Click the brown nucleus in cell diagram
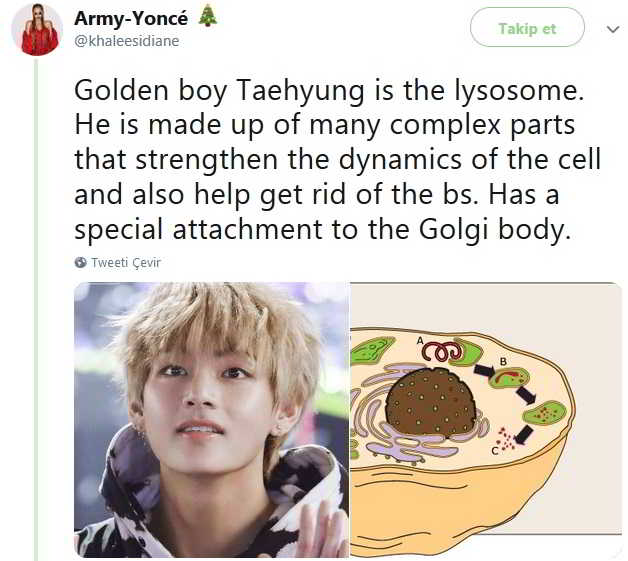This screenshot has width=628, height=561. 431,402
